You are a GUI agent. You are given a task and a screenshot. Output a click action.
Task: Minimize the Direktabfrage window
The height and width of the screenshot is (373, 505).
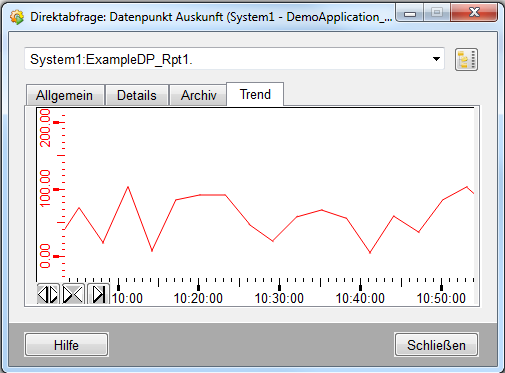pos(410,13)
